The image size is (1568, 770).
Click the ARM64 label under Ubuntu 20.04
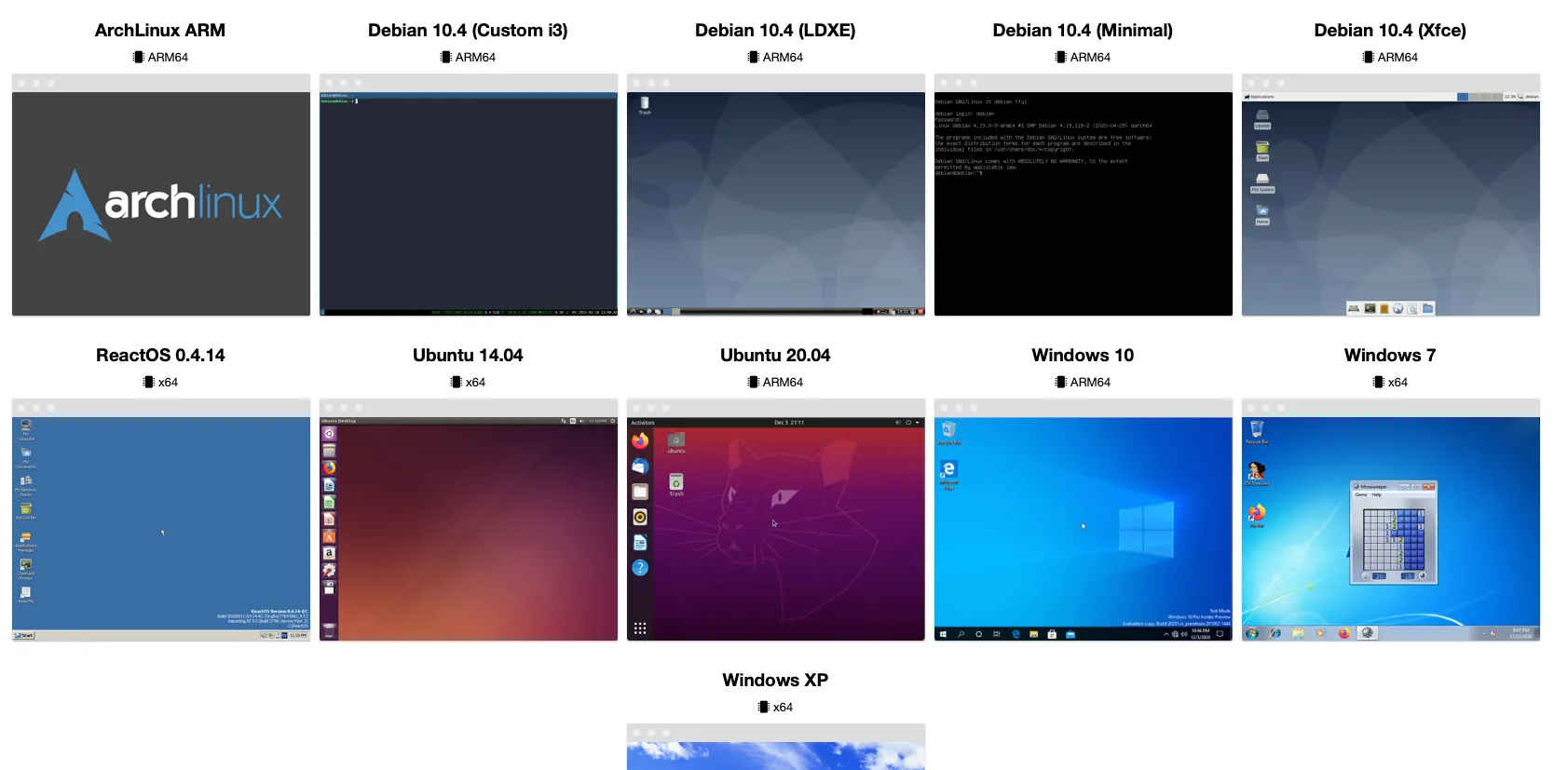pos(783,382)
